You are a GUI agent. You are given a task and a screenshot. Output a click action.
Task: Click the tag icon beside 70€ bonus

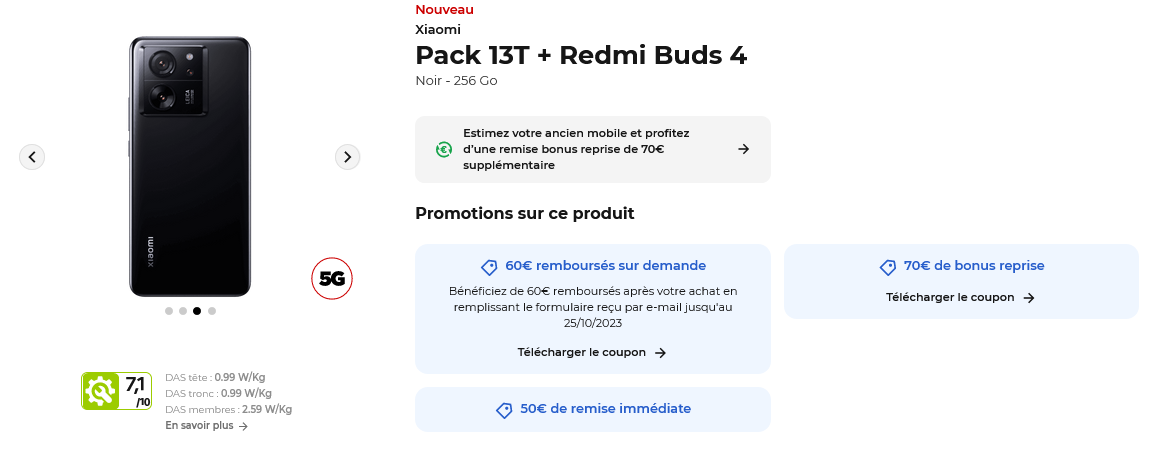(x=888, y=267)
